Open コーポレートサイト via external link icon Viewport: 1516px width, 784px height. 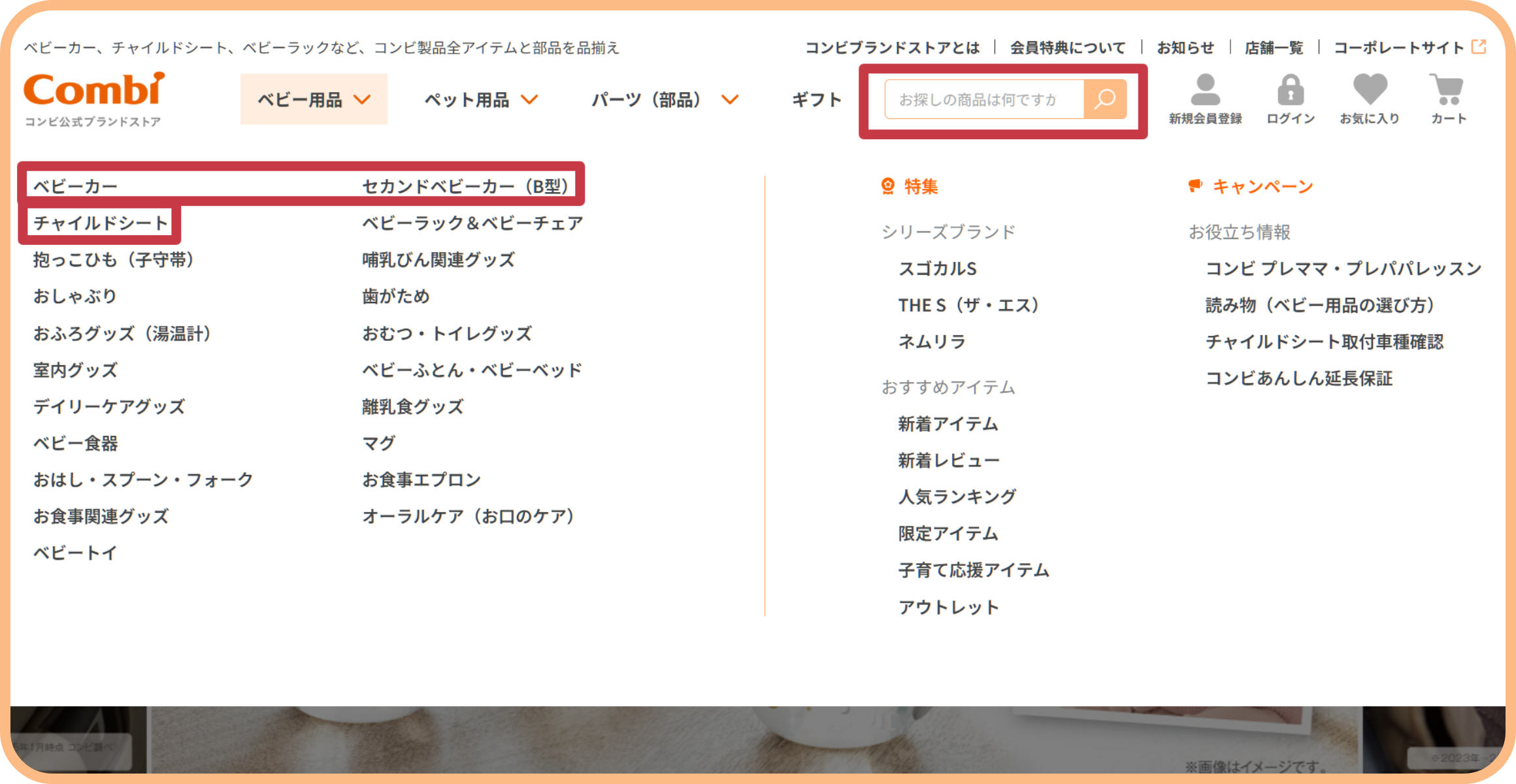click(1480, 46)
